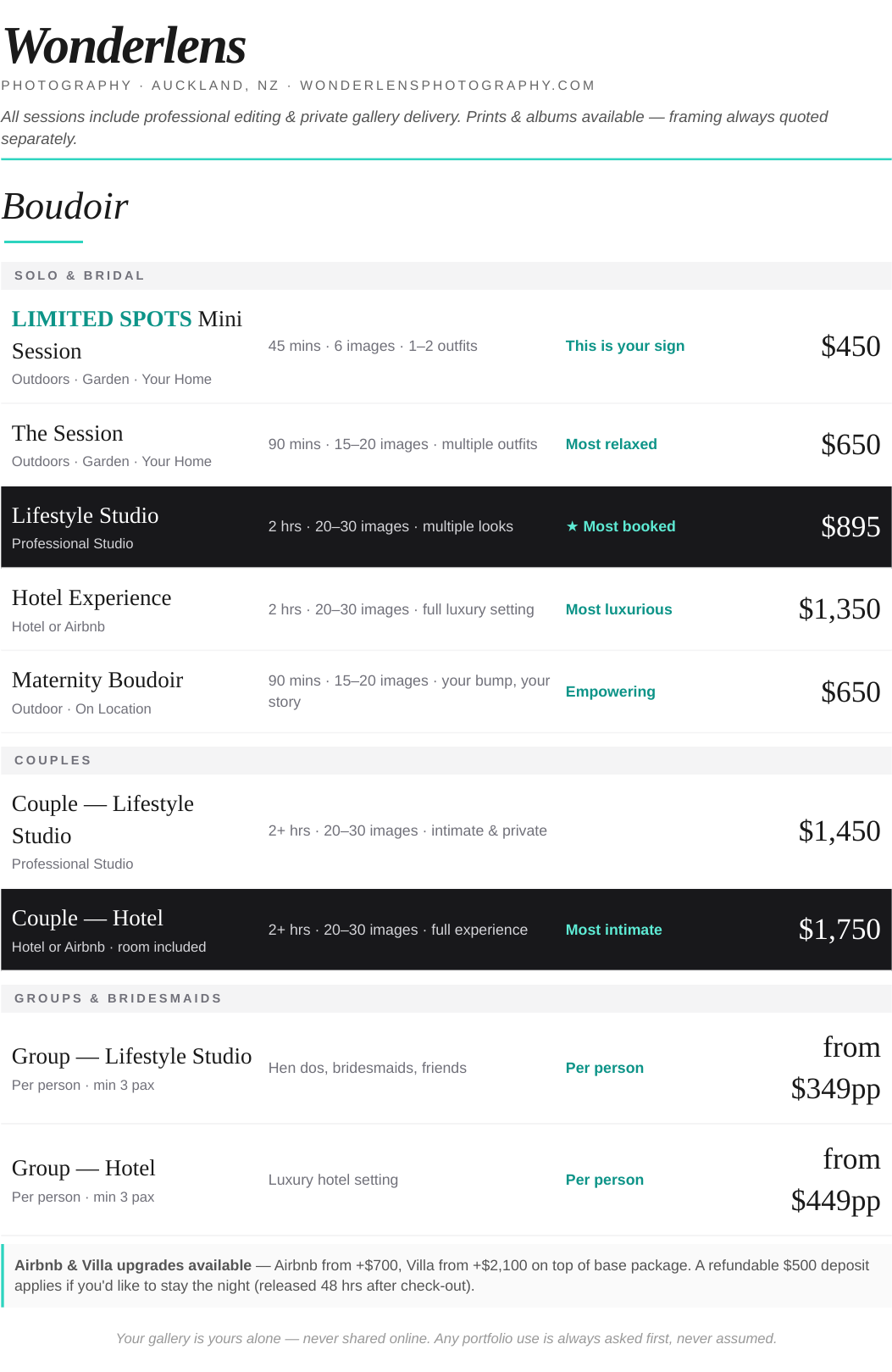This screenshot has width=892, height=1372.
Task: Open the wonderlensphotography.com website text
Action: click(447, 86)
